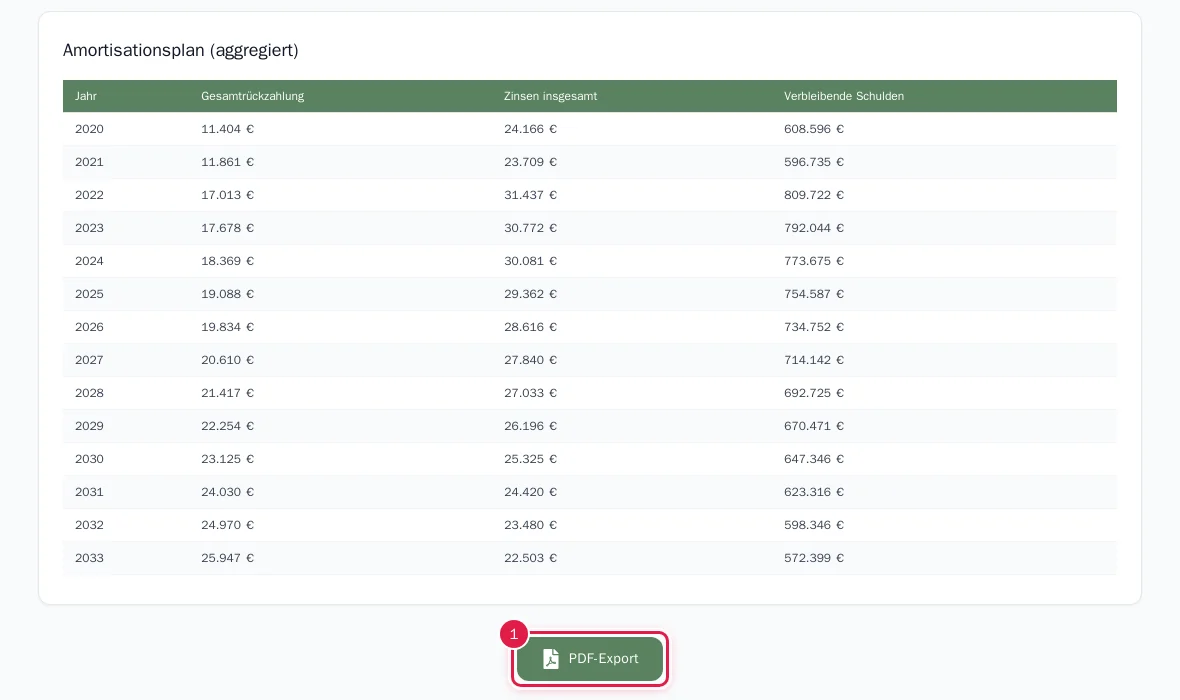
Task: Select year cell 2031
Action: click(90, 492)
